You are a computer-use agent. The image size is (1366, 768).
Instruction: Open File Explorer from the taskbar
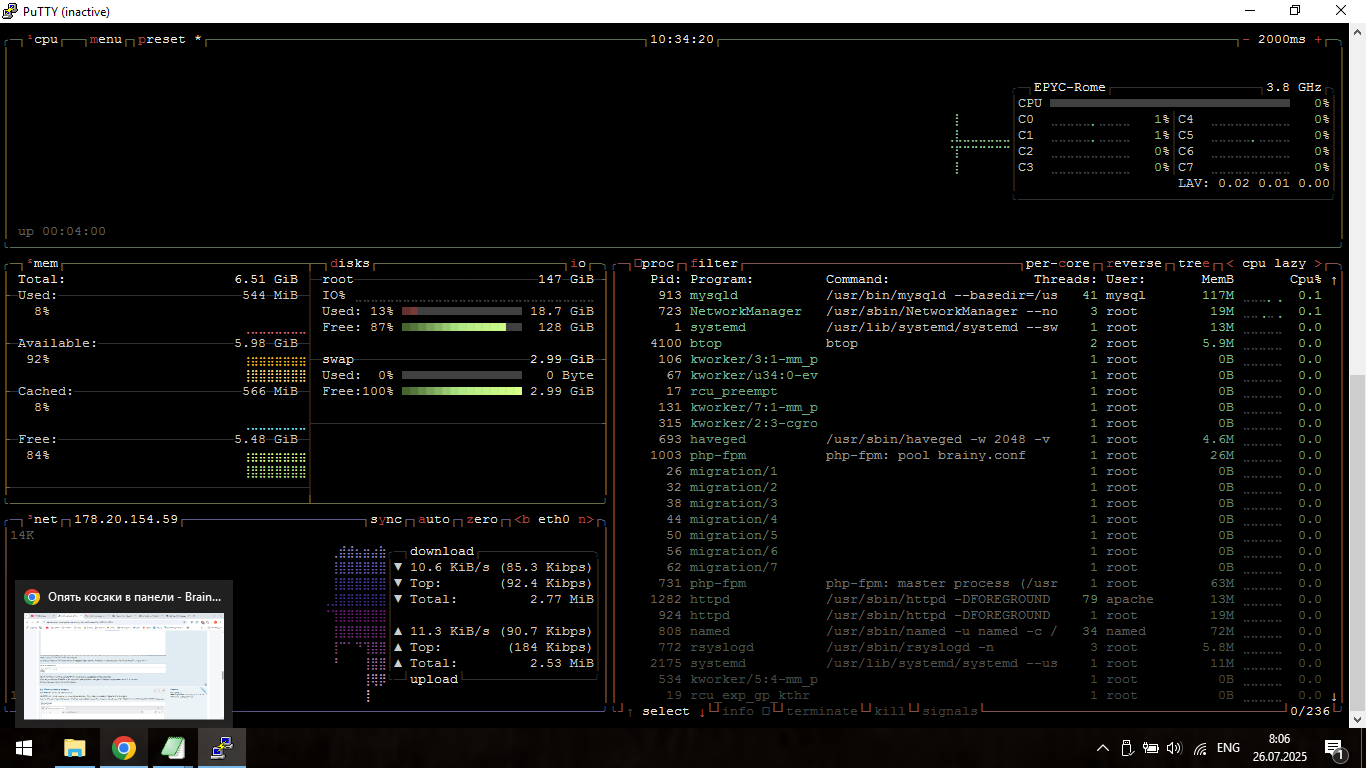(x=74, y=748)
